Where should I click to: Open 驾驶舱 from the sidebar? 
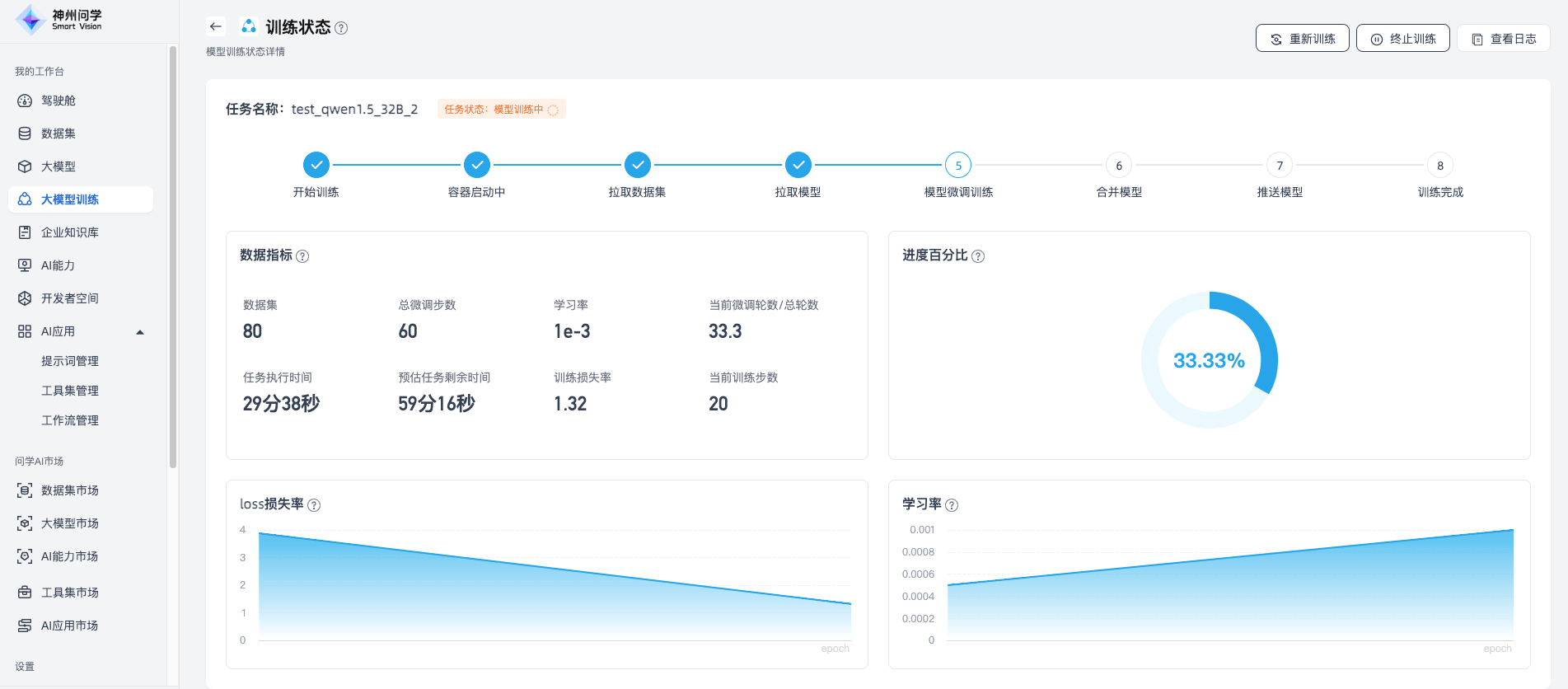pyautogui.click(x=59, y=101)
